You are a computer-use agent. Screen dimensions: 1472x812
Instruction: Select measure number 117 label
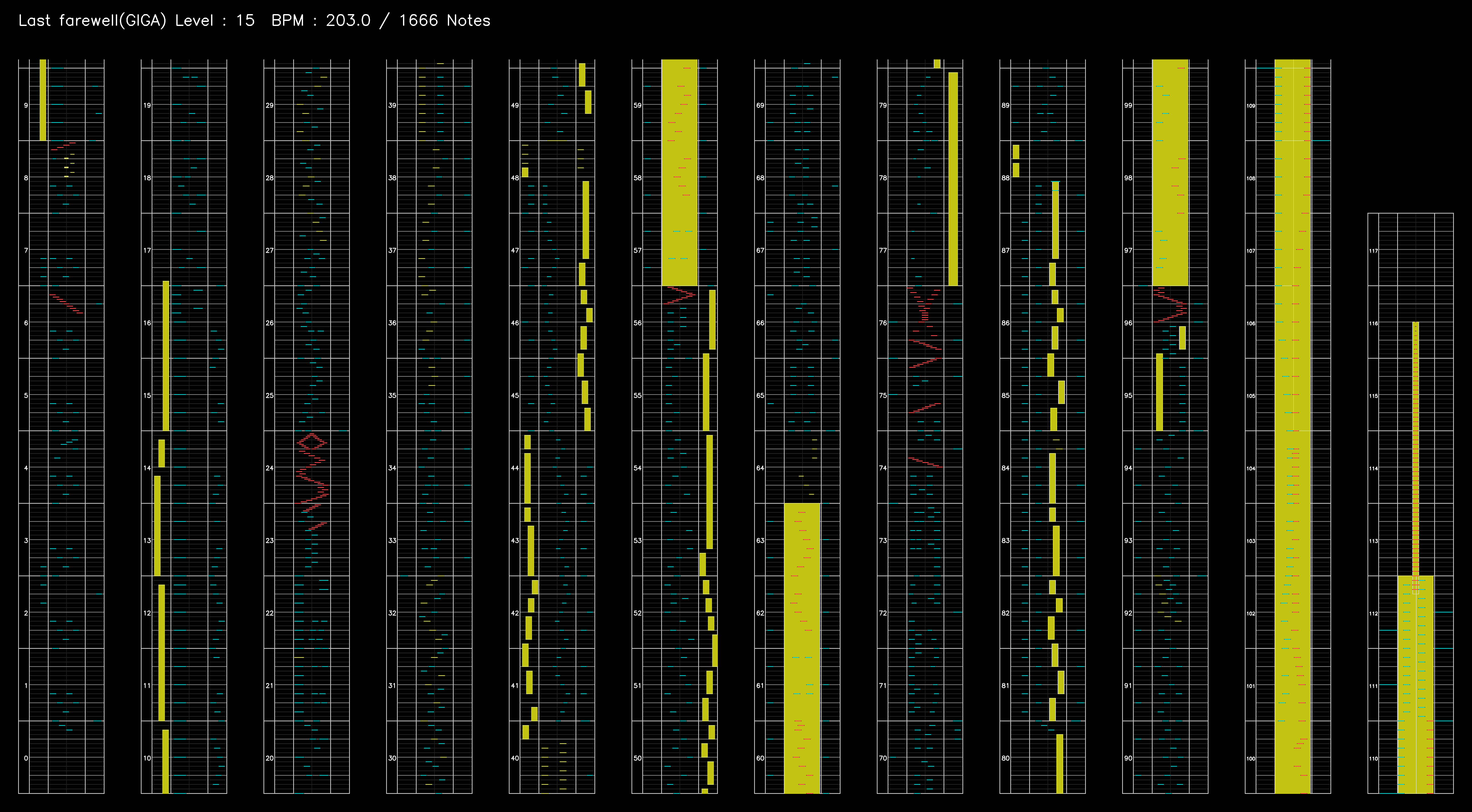pos(1373,251)
